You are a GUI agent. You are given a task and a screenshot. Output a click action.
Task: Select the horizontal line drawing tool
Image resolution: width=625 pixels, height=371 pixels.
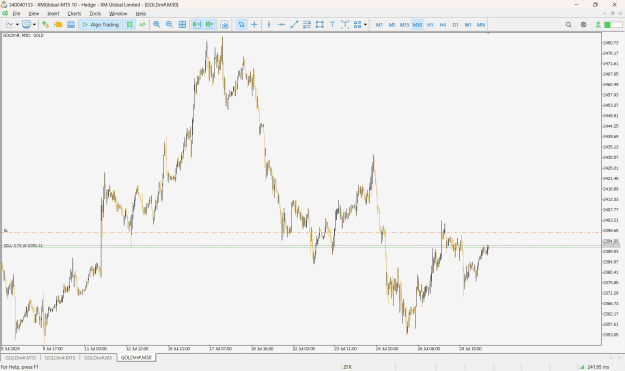(x=281, y=25)
